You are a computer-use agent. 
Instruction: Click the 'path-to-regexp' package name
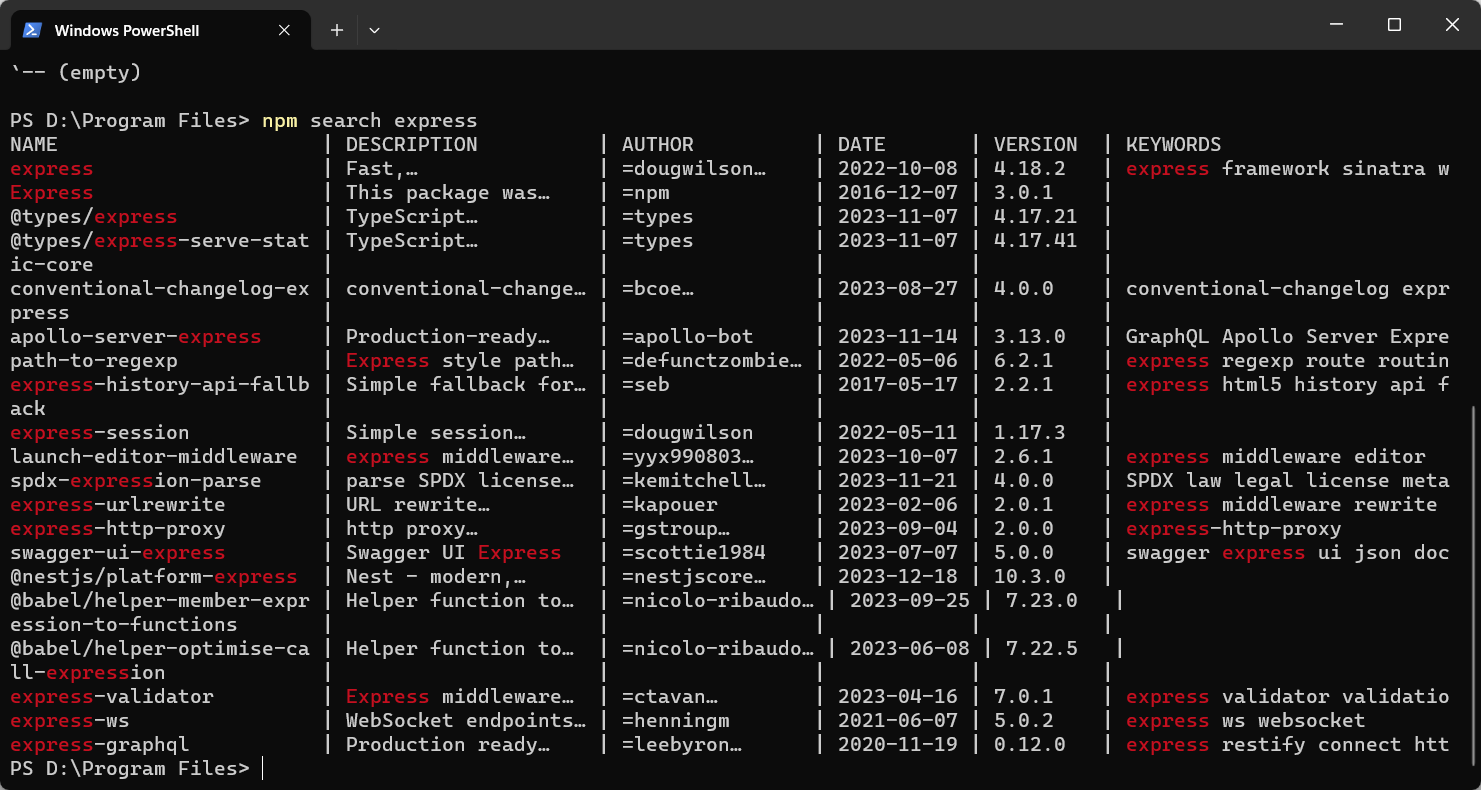[x=94, y=361]
